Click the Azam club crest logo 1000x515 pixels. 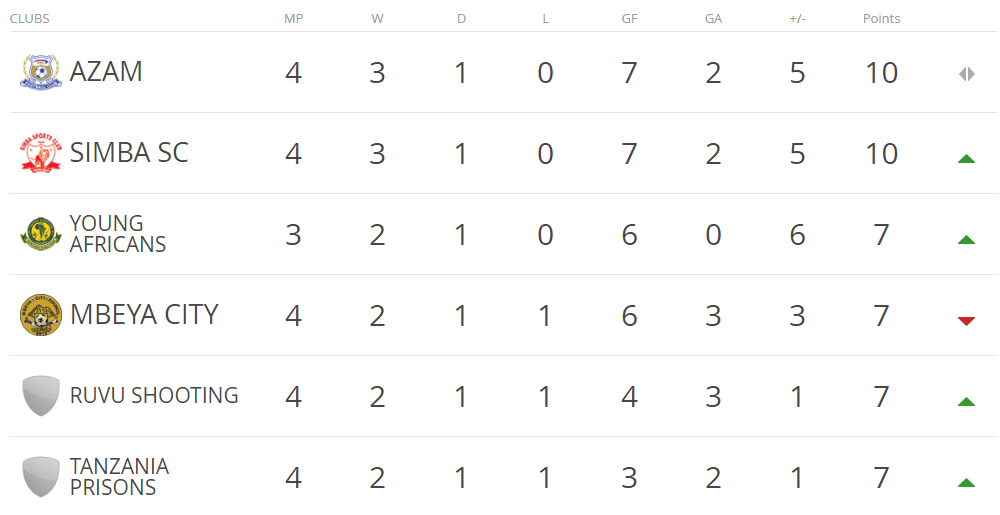(41, 72)
